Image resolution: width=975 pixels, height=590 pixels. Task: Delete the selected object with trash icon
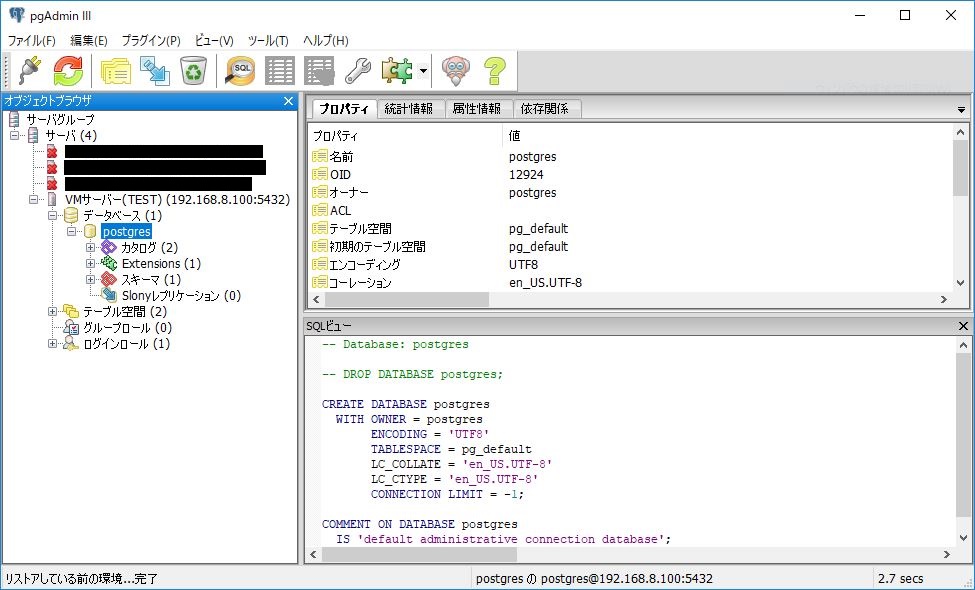click(x=192, y=70)
